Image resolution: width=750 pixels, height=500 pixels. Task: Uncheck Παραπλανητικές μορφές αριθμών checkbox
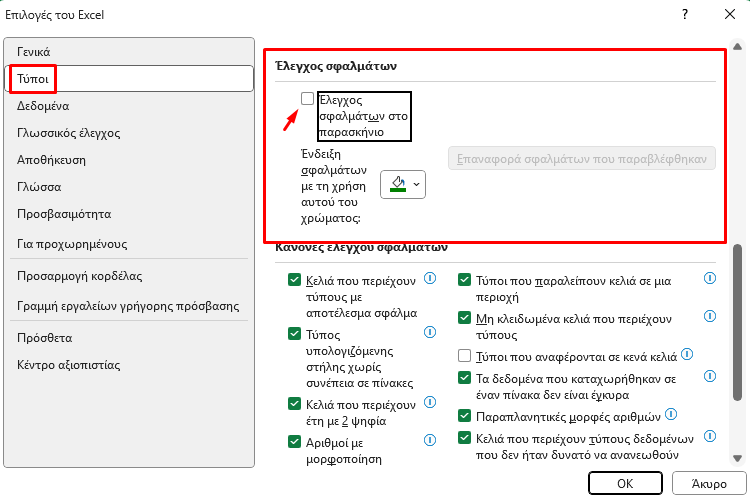(x=464, y=416)
